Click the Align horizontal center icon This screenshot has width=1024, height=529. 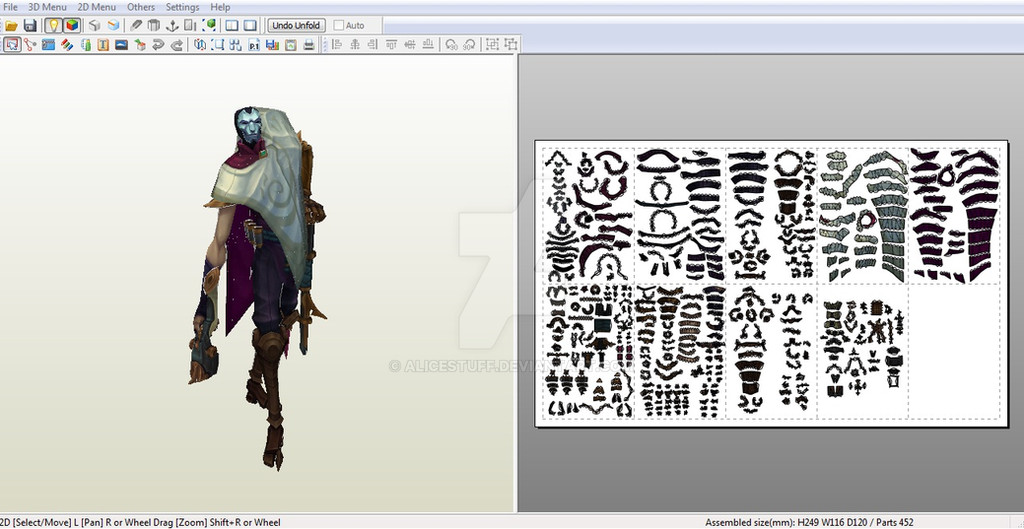(x=355, y=44)
